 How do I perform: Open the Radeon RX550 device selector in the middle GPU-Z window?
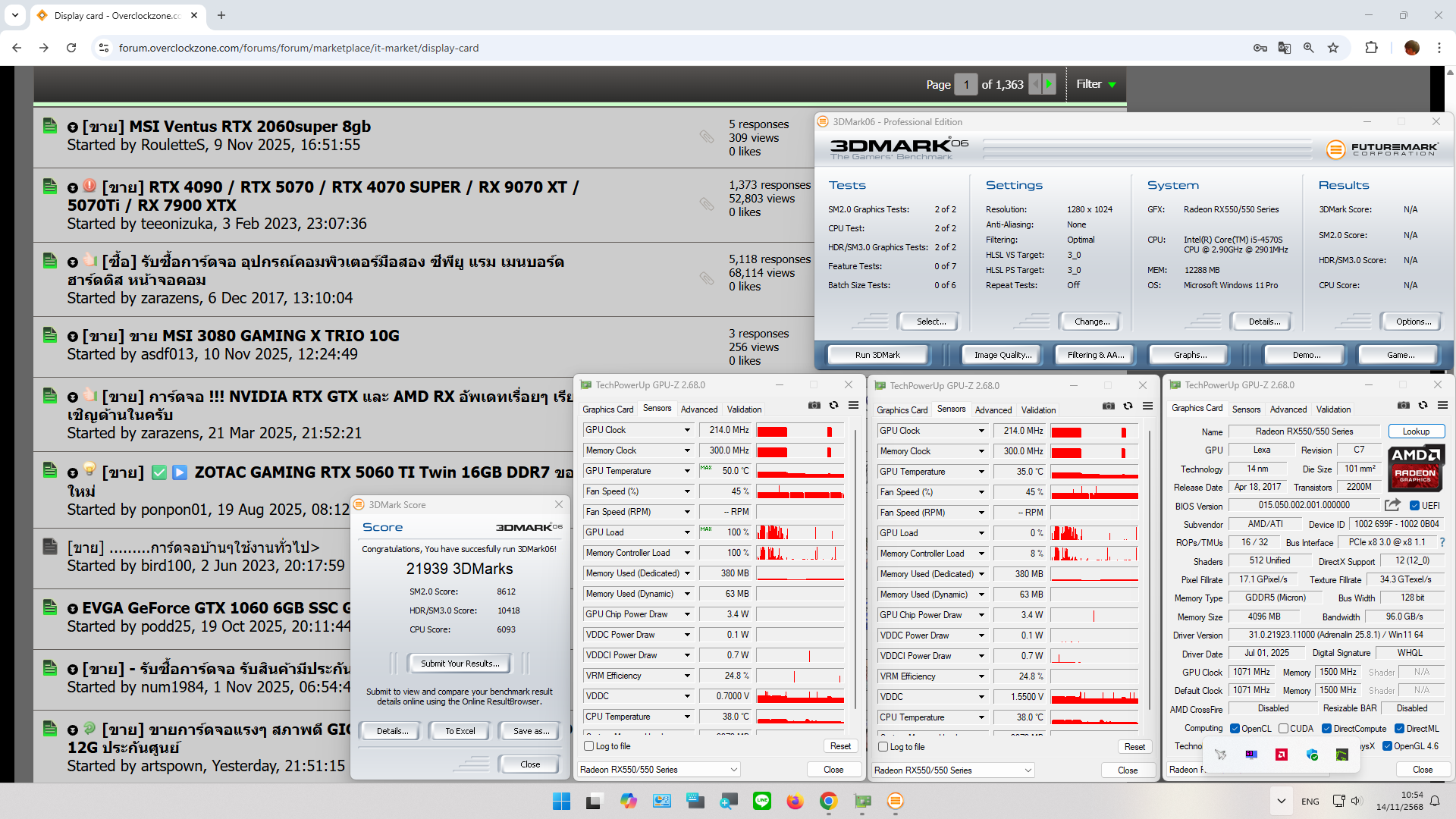tap(953, 770)
